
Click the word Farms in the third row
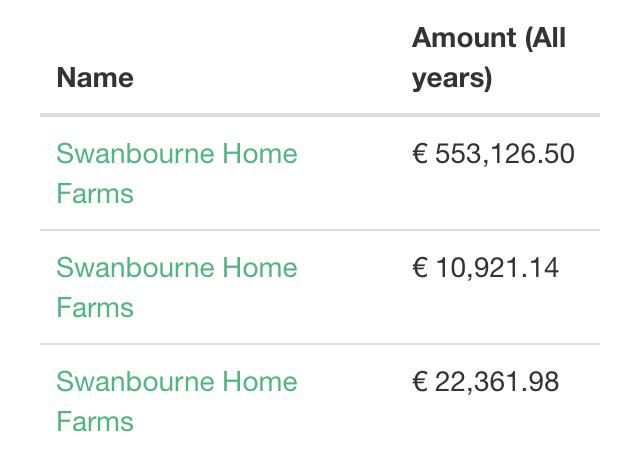(95, 421)
